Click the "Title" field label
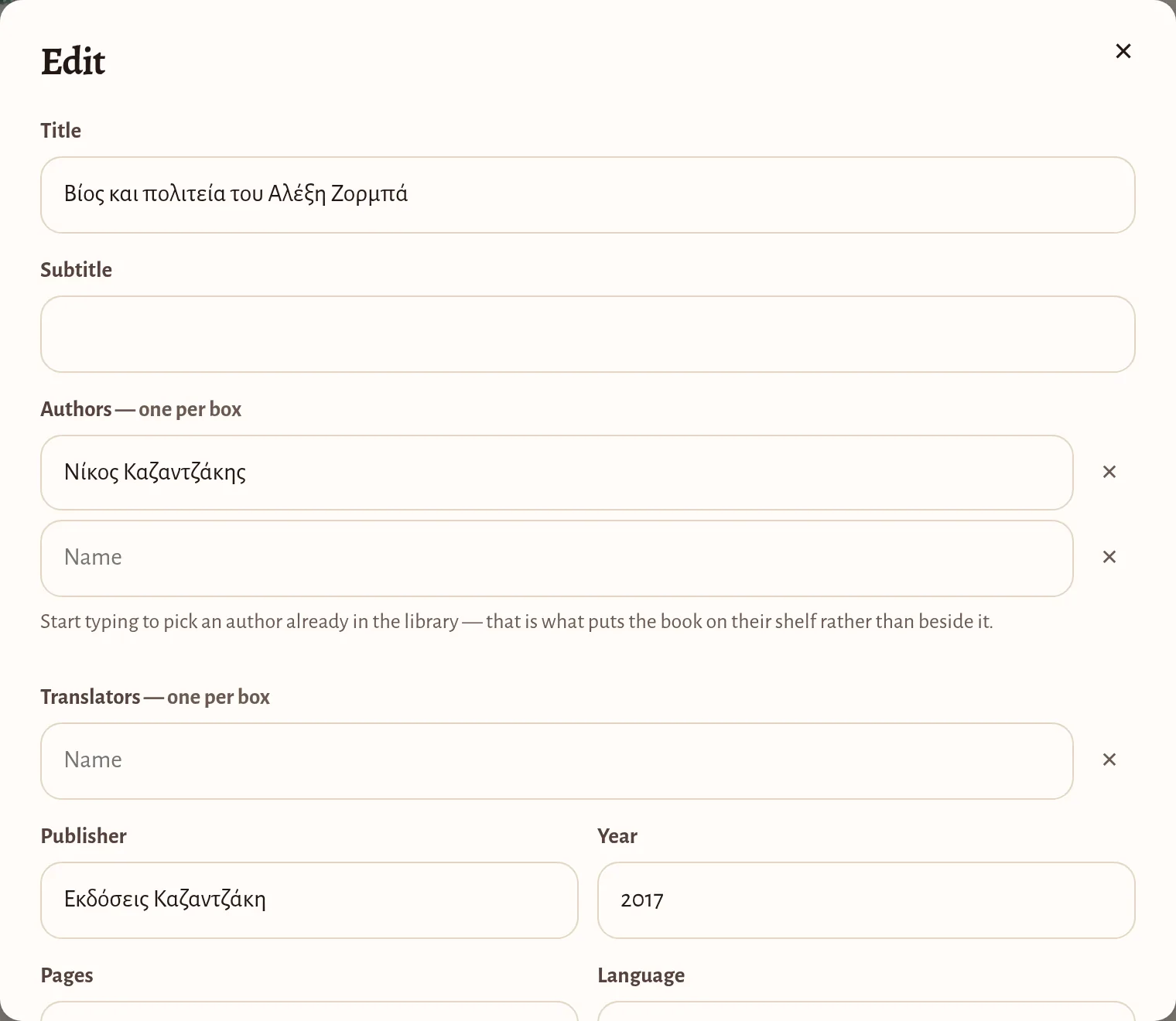 pyautogui.click(x=61, y=131)
